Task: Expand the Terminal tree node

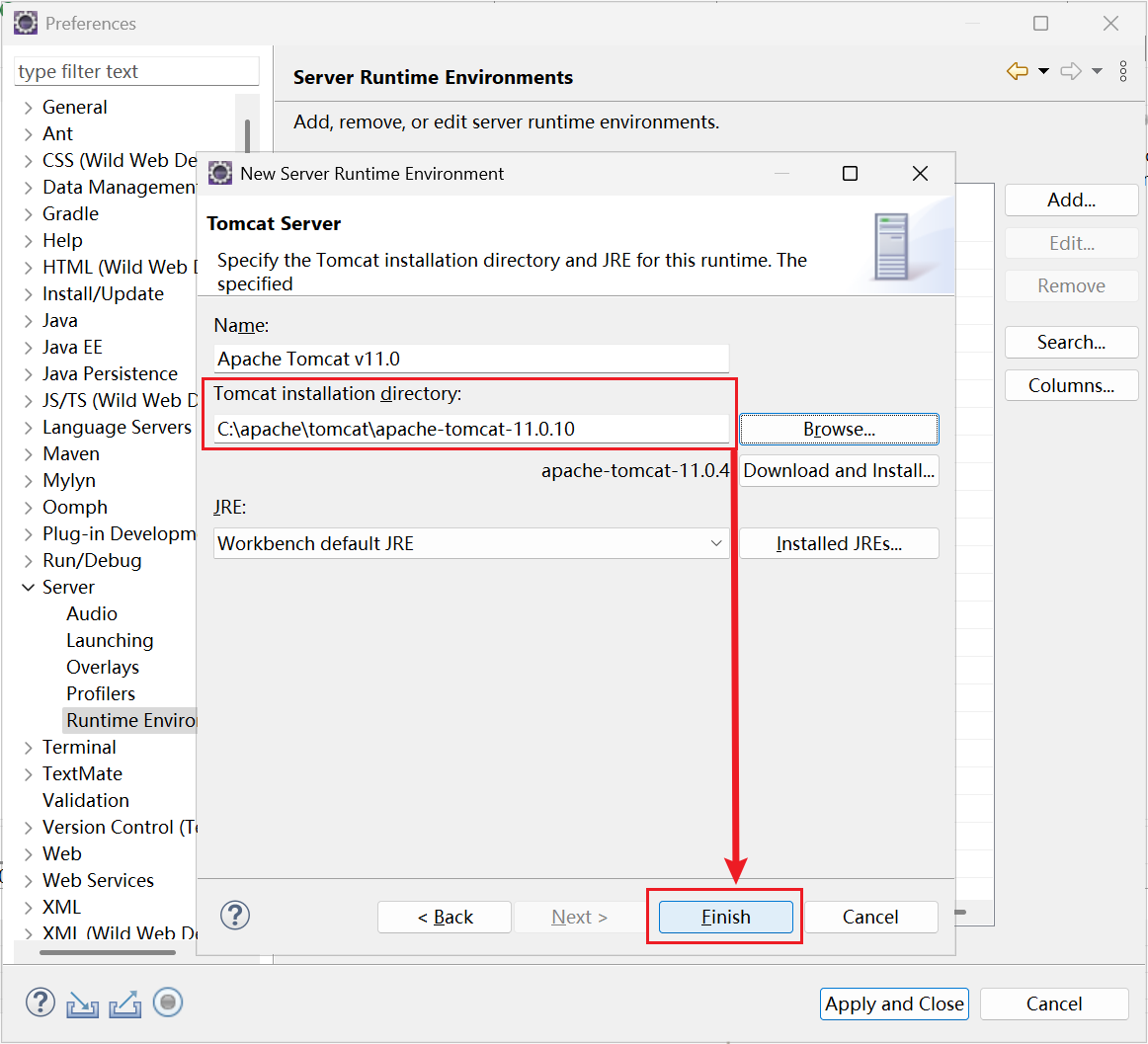Action: click(x=29, y=748)
